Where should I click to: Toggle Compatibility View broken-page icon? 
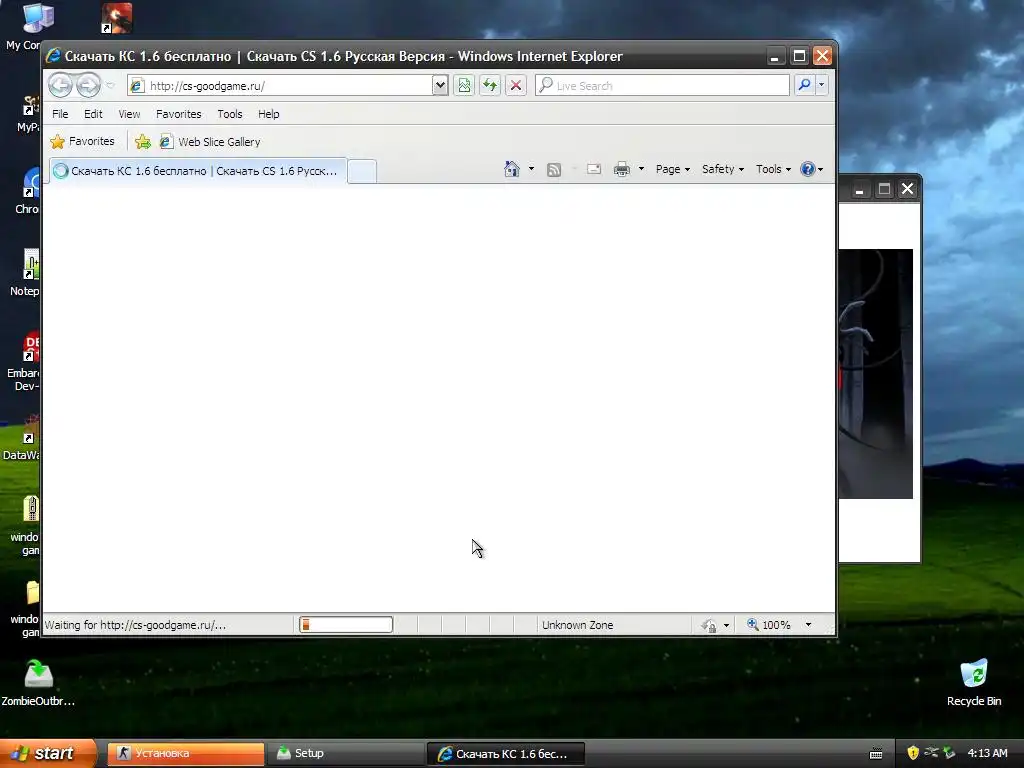(464, 86)
